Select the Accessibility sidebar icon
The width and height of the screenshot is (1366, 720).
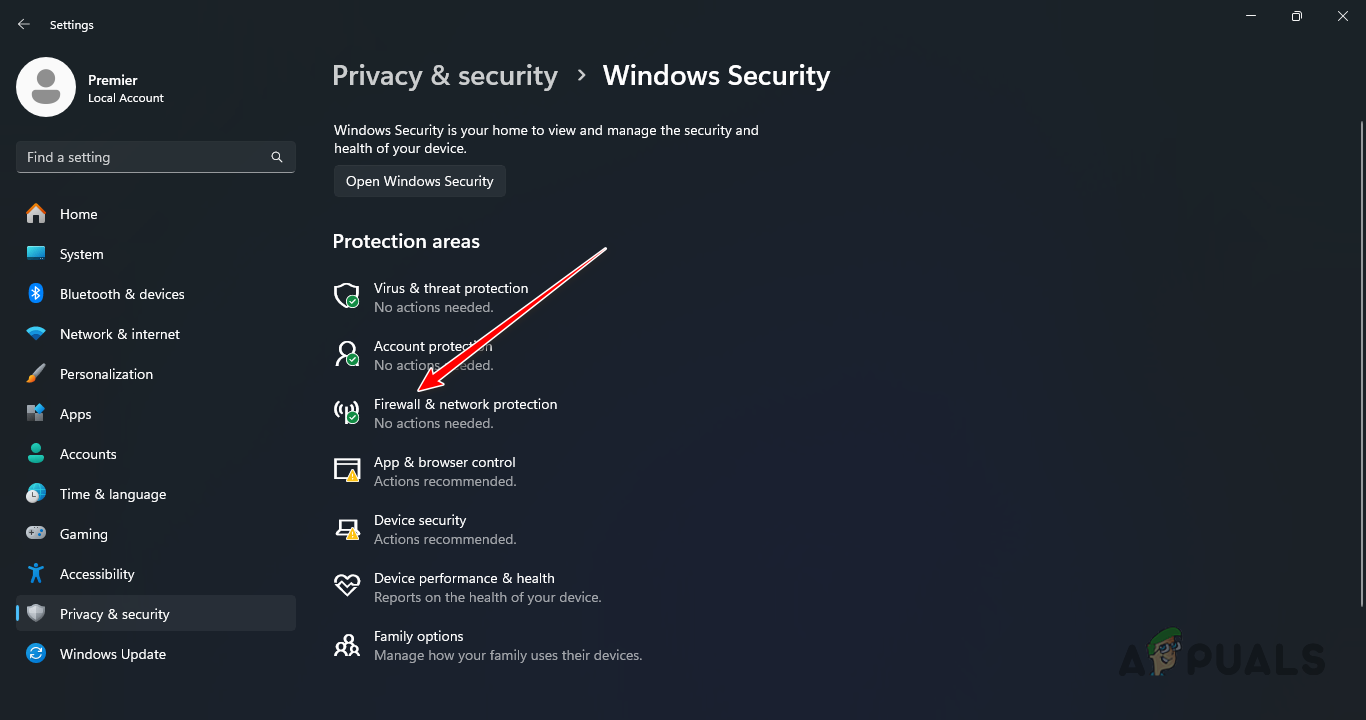[x=36, y=573]
